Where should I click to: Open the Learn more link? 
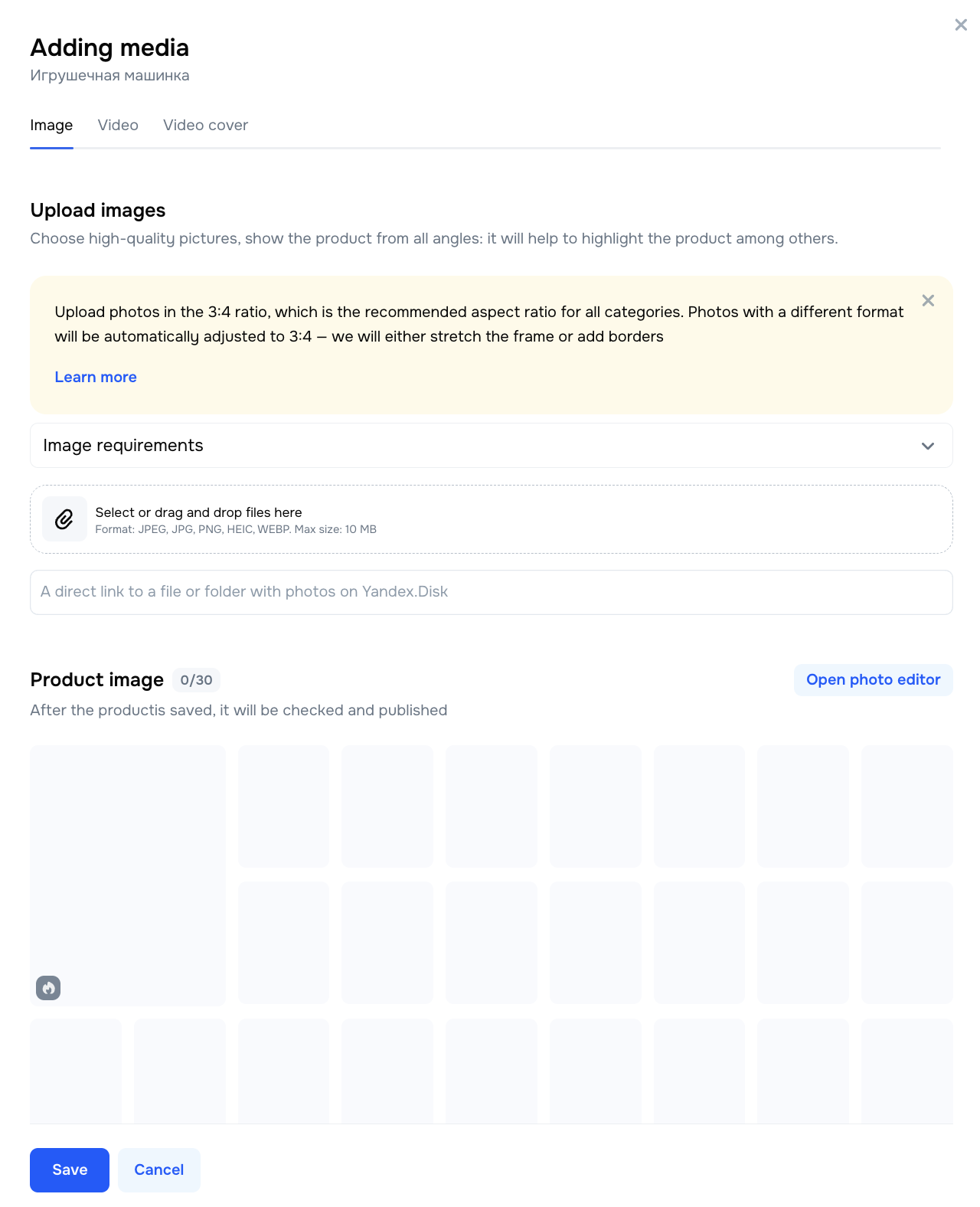(96, 377)
